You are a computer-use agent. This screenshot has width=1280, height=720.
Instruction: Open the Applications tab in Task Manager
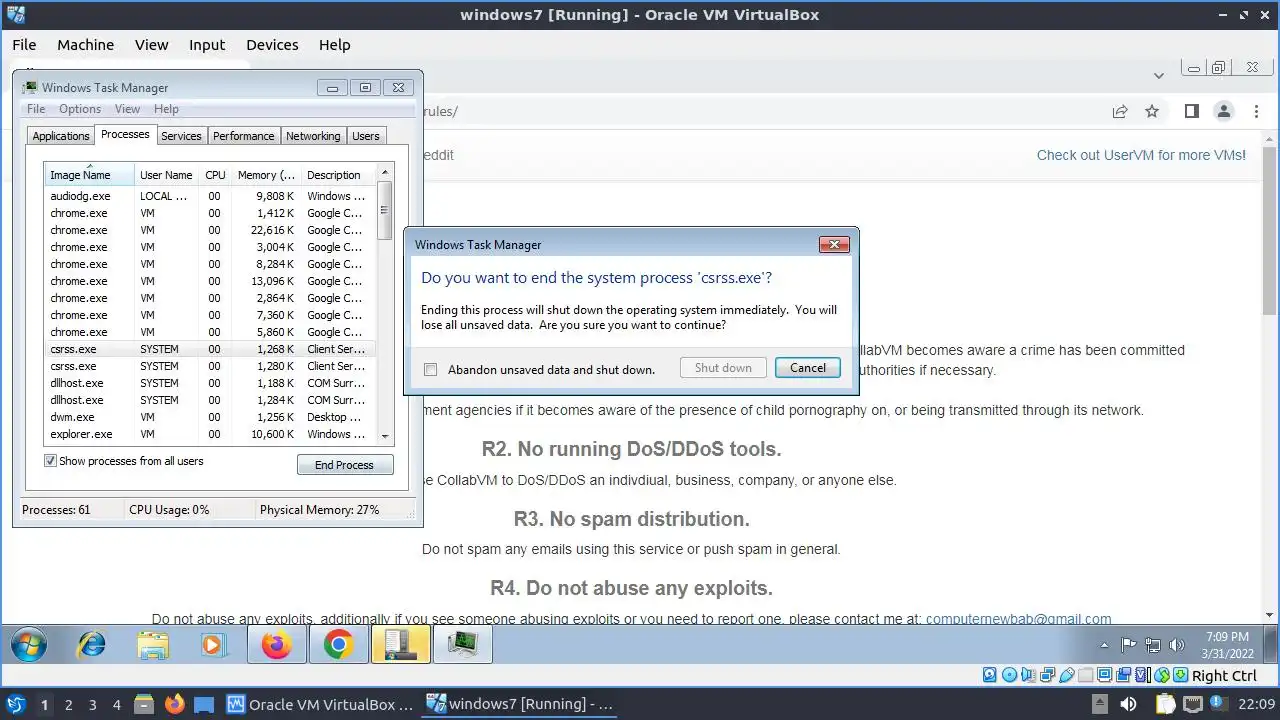coord(61,136)
